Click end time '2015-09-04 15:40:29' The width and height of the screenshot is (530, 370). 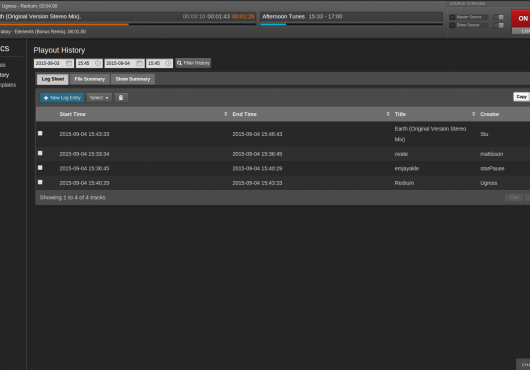(257, 168)
